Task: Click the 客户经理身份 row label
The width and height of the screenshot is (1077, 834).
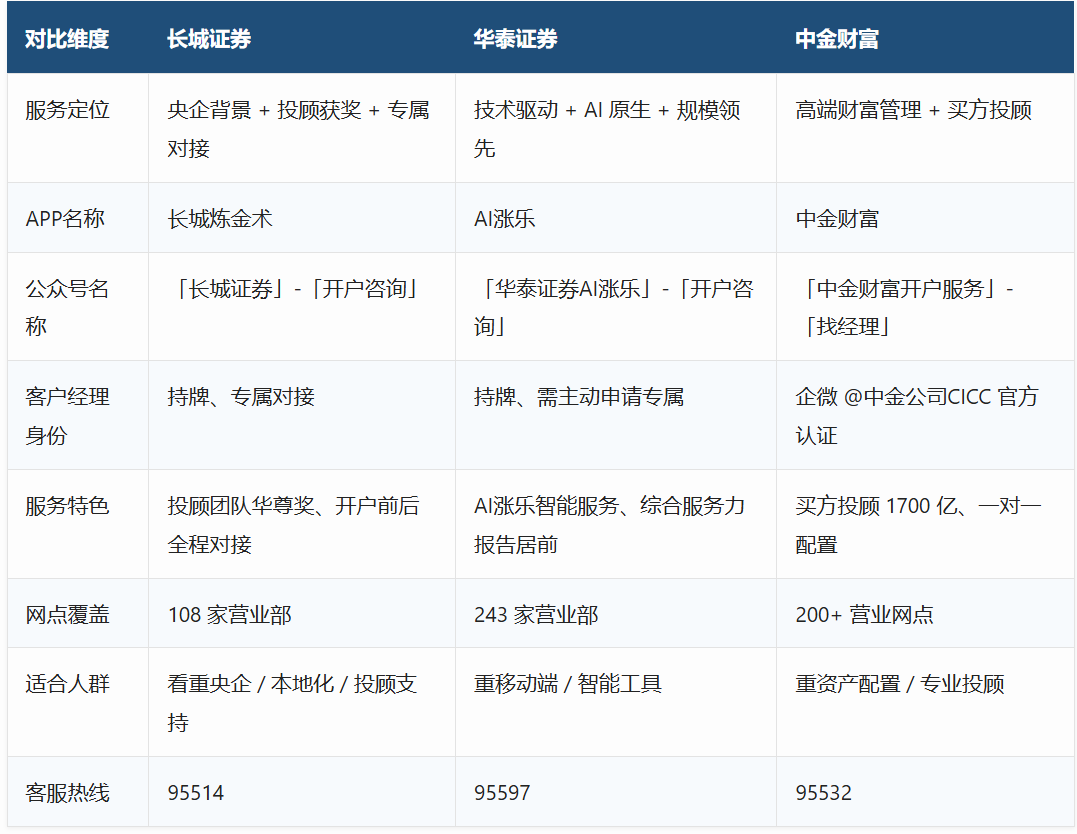Action: (78, 415)
